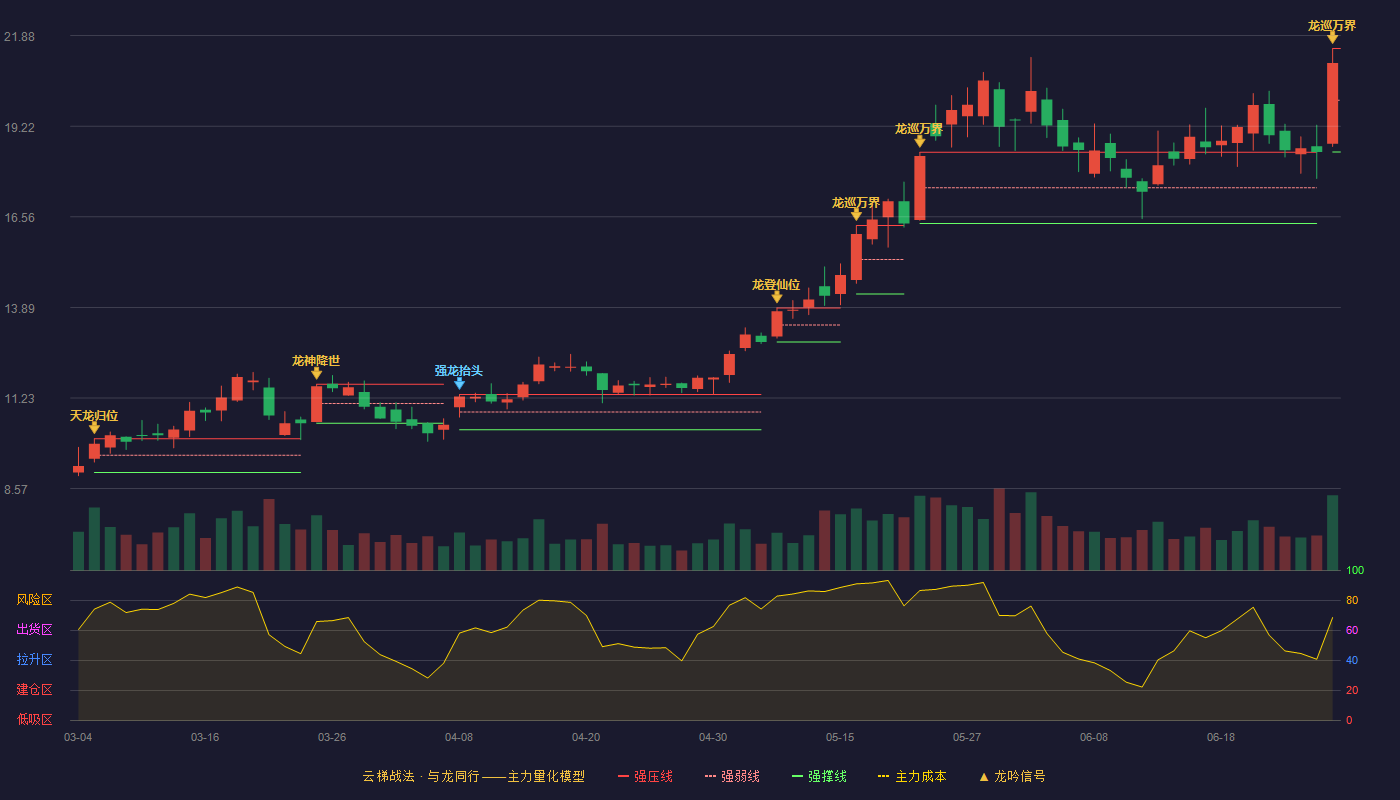The image size is (1400, 800).
Task: Click the 19.22 price axis label
Action: [19, 128]
